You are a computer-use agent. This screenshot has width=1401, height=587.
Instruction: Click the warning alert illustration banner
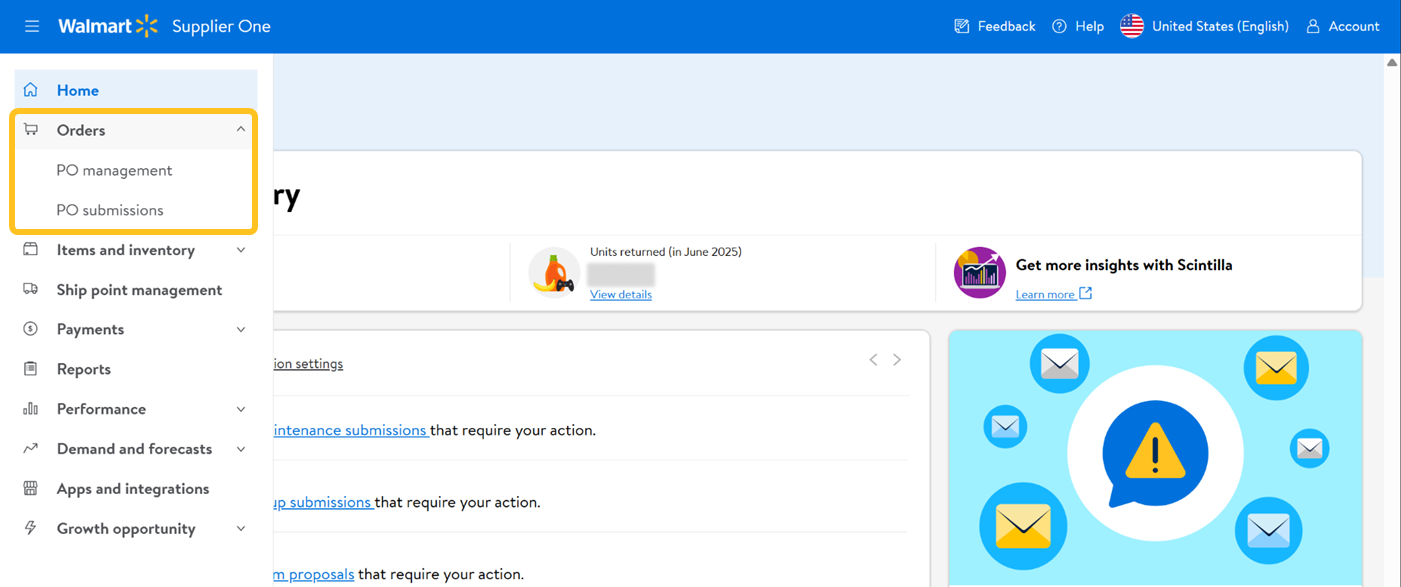point(1155,458)
